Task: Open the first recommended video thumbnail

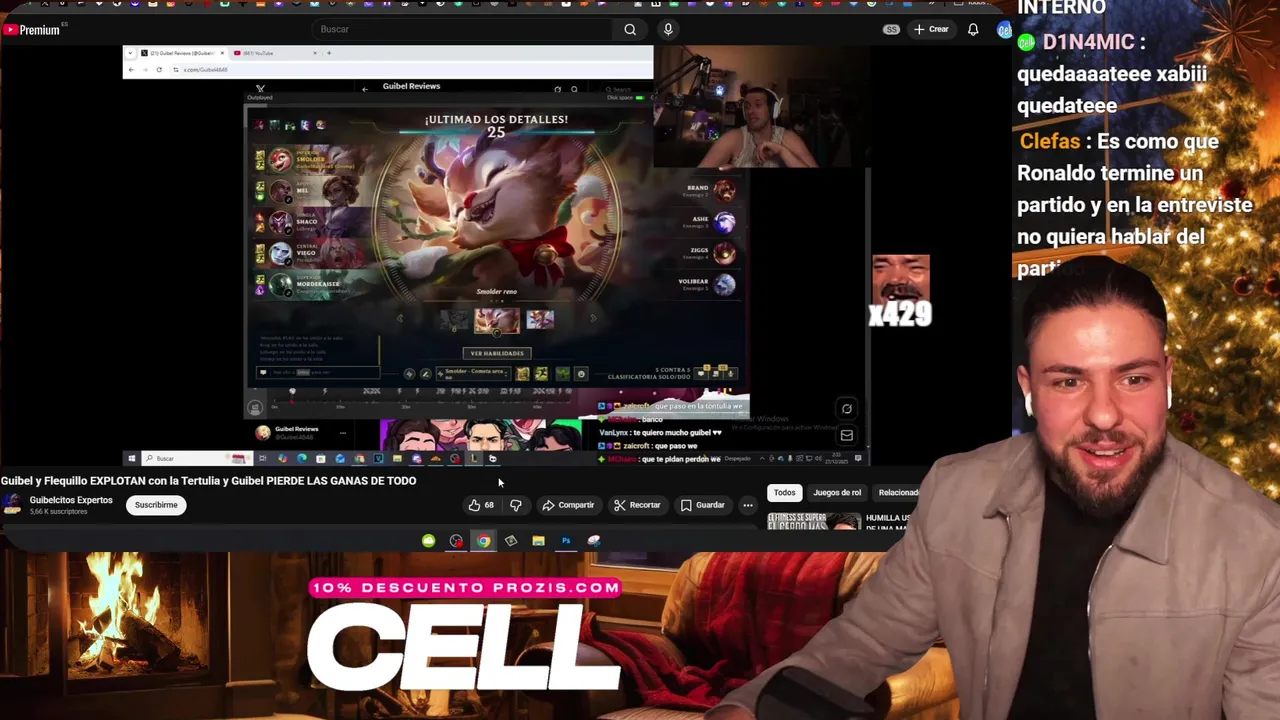Action: coord(814,520)
